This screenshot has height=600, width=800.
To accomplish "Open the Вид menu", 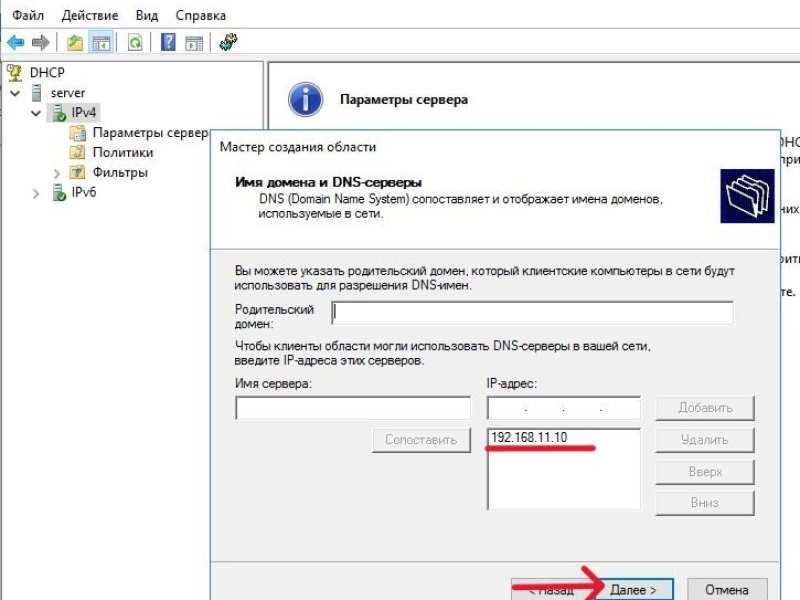I will click(147, 15).
